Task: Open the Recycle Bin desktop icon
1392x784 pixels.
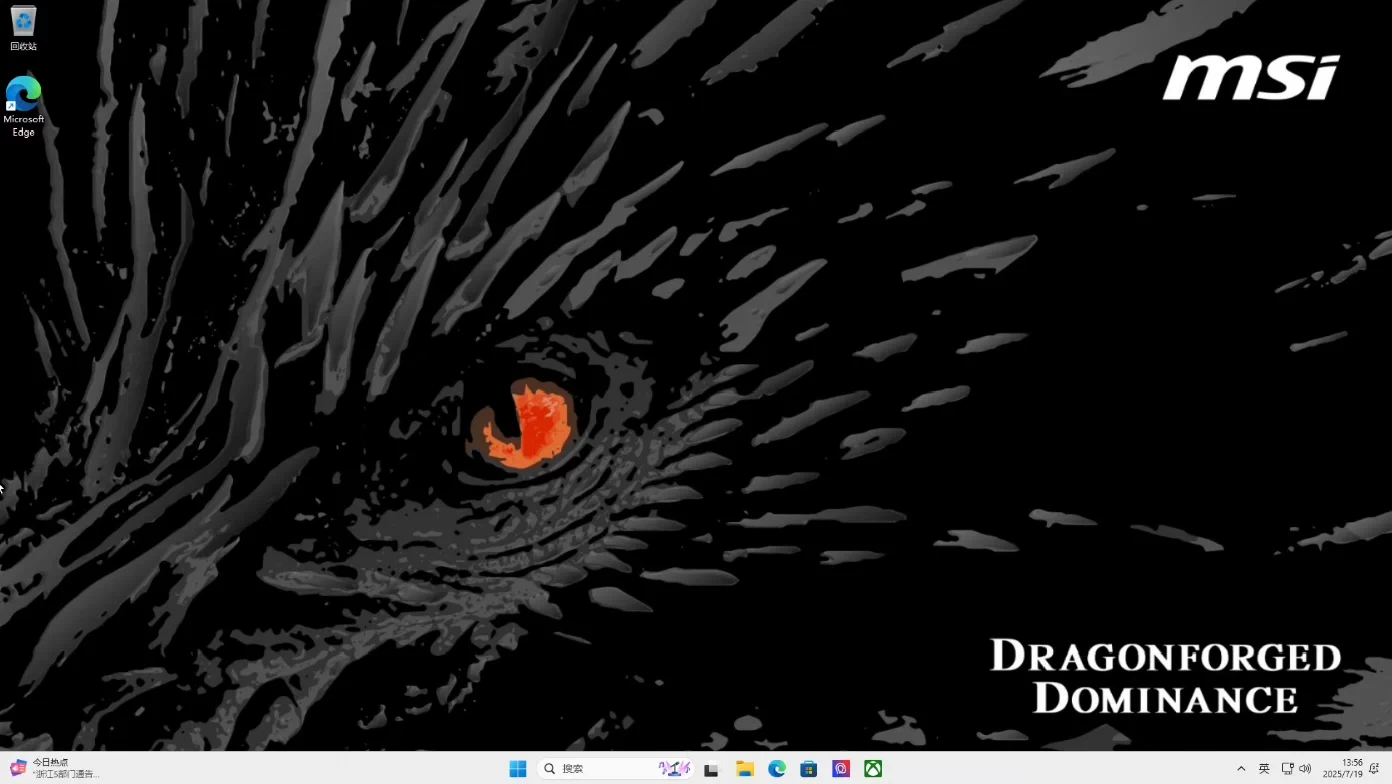Action: (23, 27)
